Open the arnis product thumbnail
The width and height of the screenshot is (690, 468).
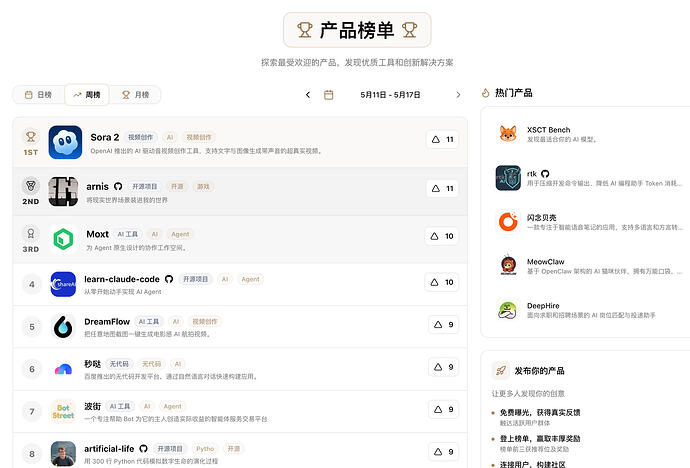pos(63,191)
